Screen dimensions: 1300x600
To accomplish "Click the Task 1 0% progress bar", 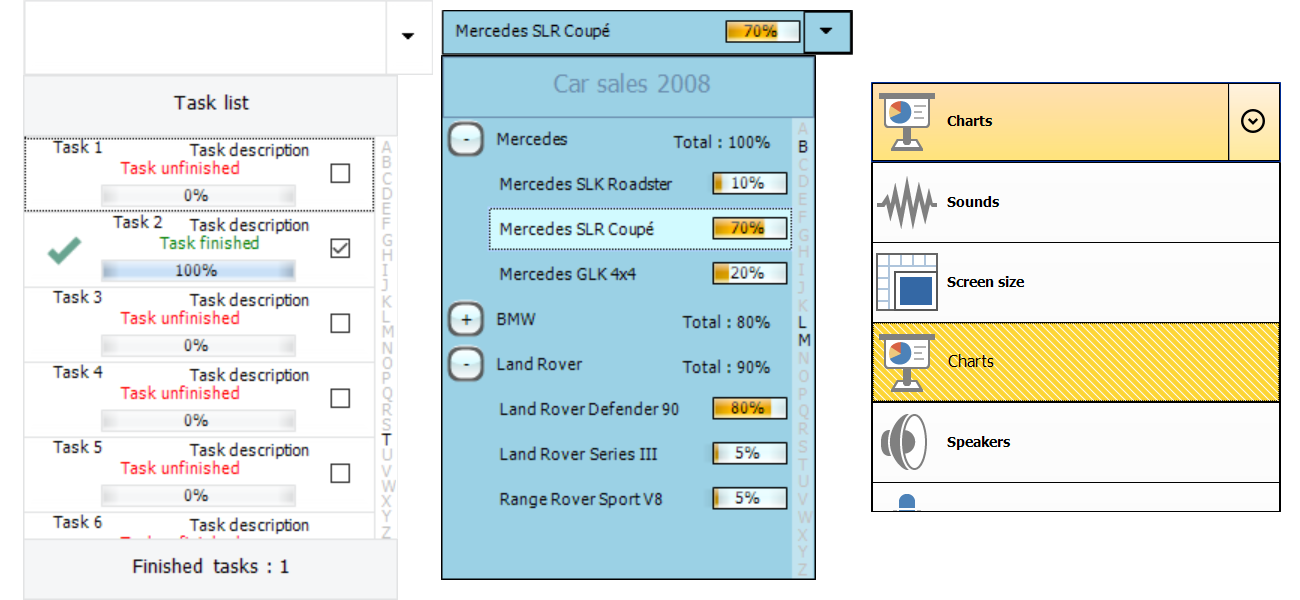I will coord(198,195).
